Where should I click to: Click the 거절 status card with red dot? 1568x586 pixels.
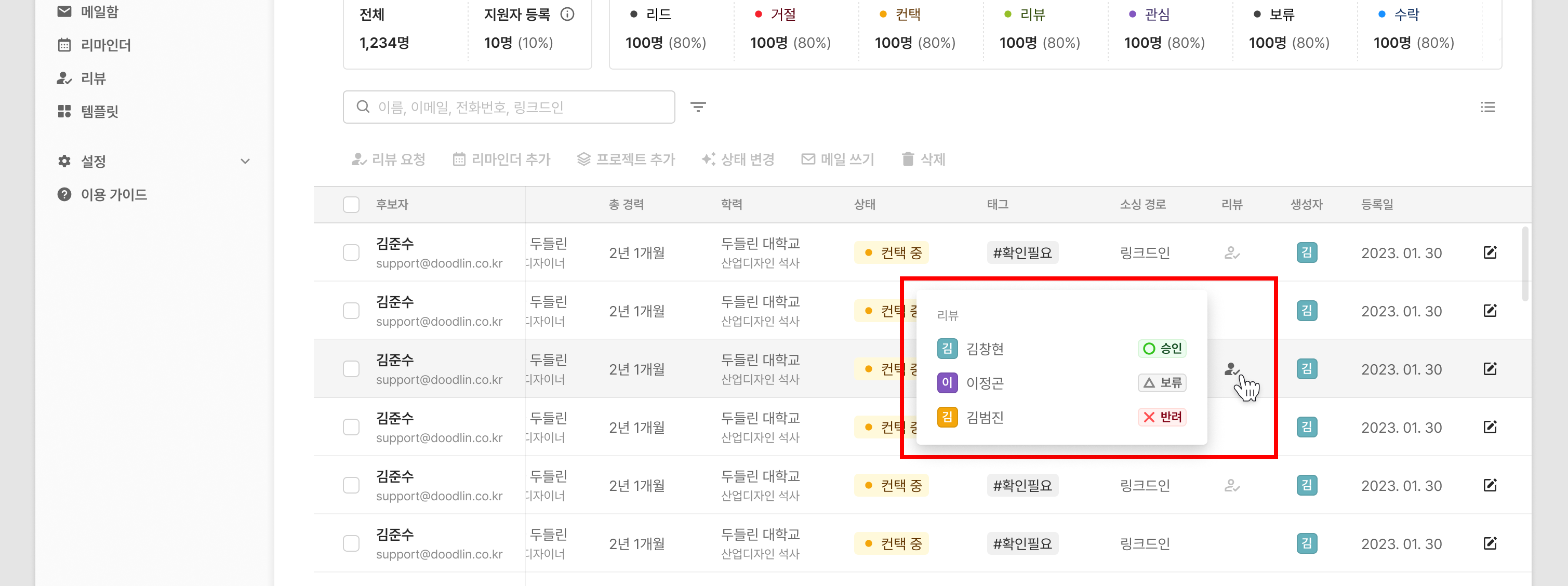tap(790, 29)
